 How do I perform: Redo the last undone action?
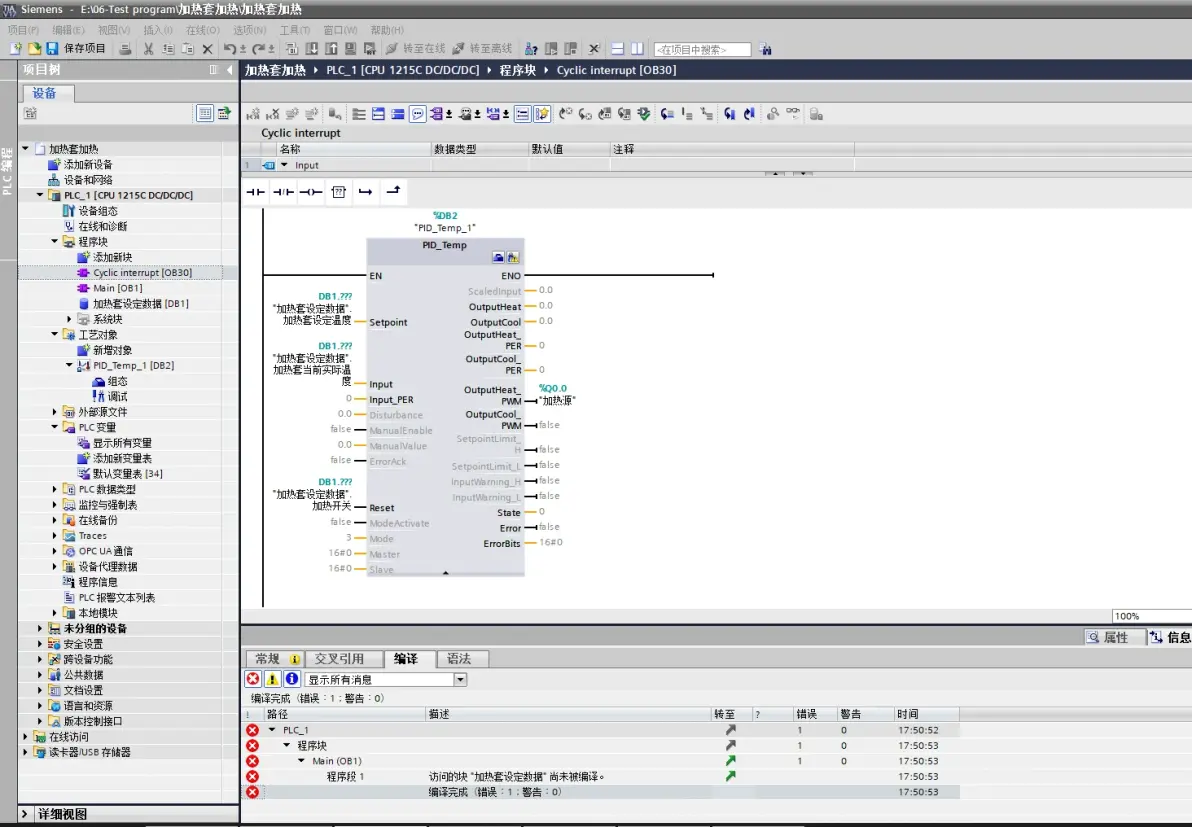coord(258,49)
